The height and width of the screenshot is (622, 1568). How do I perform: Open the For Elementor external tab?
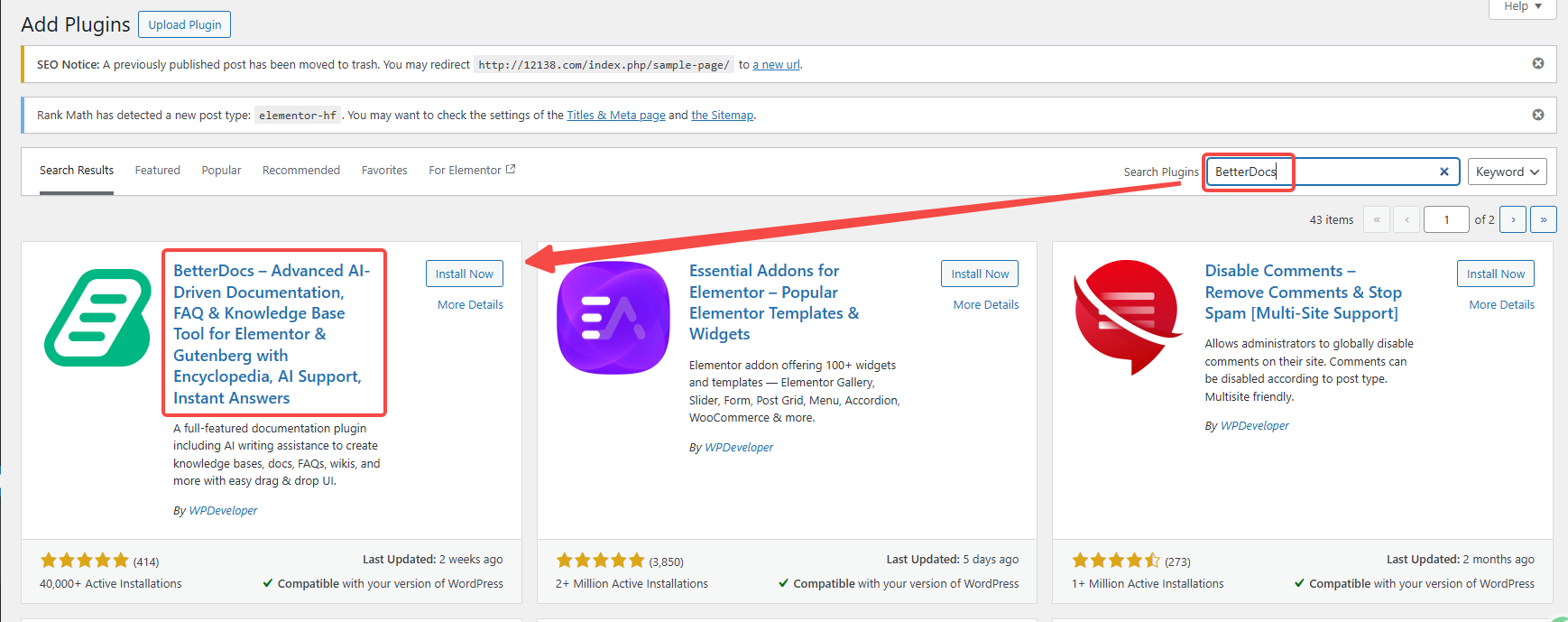coord(472,170)
